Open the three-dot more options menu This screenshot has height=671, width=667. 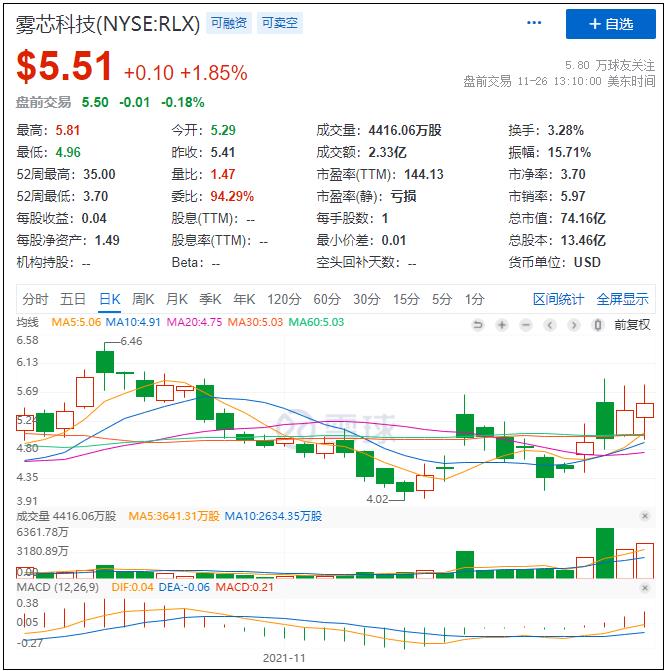[x=534, y=23]
